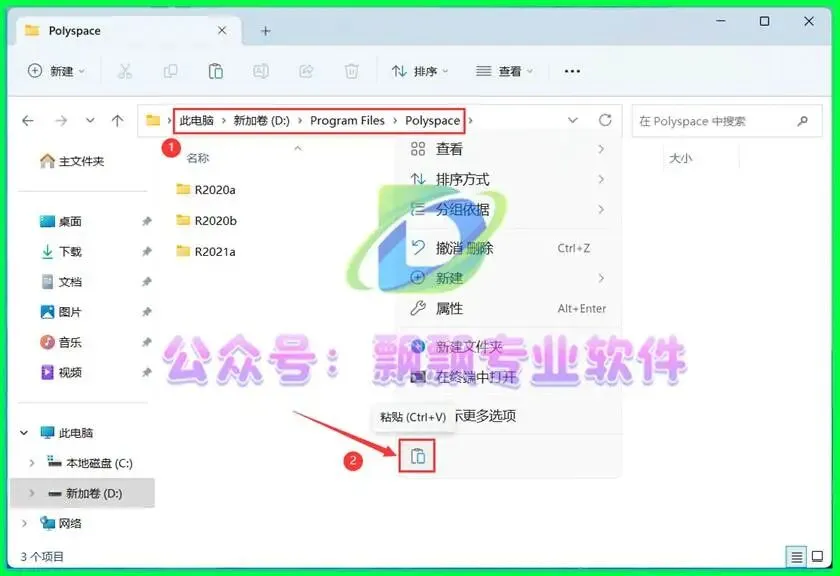840x576 pixels.
Task: Open 新建 submenu in context menu
Action: pos(508,278)
